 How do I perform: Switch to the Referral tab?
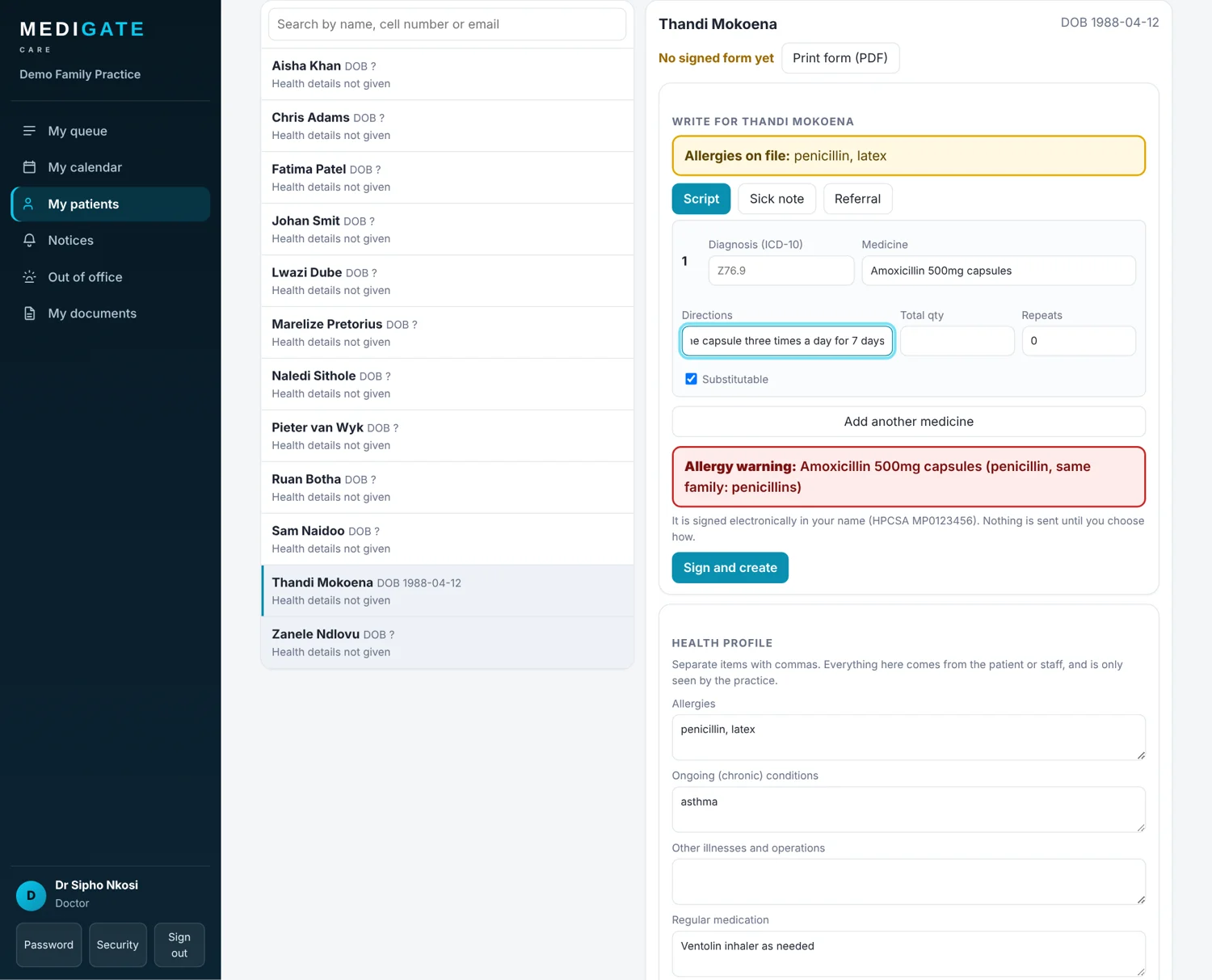coord(857,199)
